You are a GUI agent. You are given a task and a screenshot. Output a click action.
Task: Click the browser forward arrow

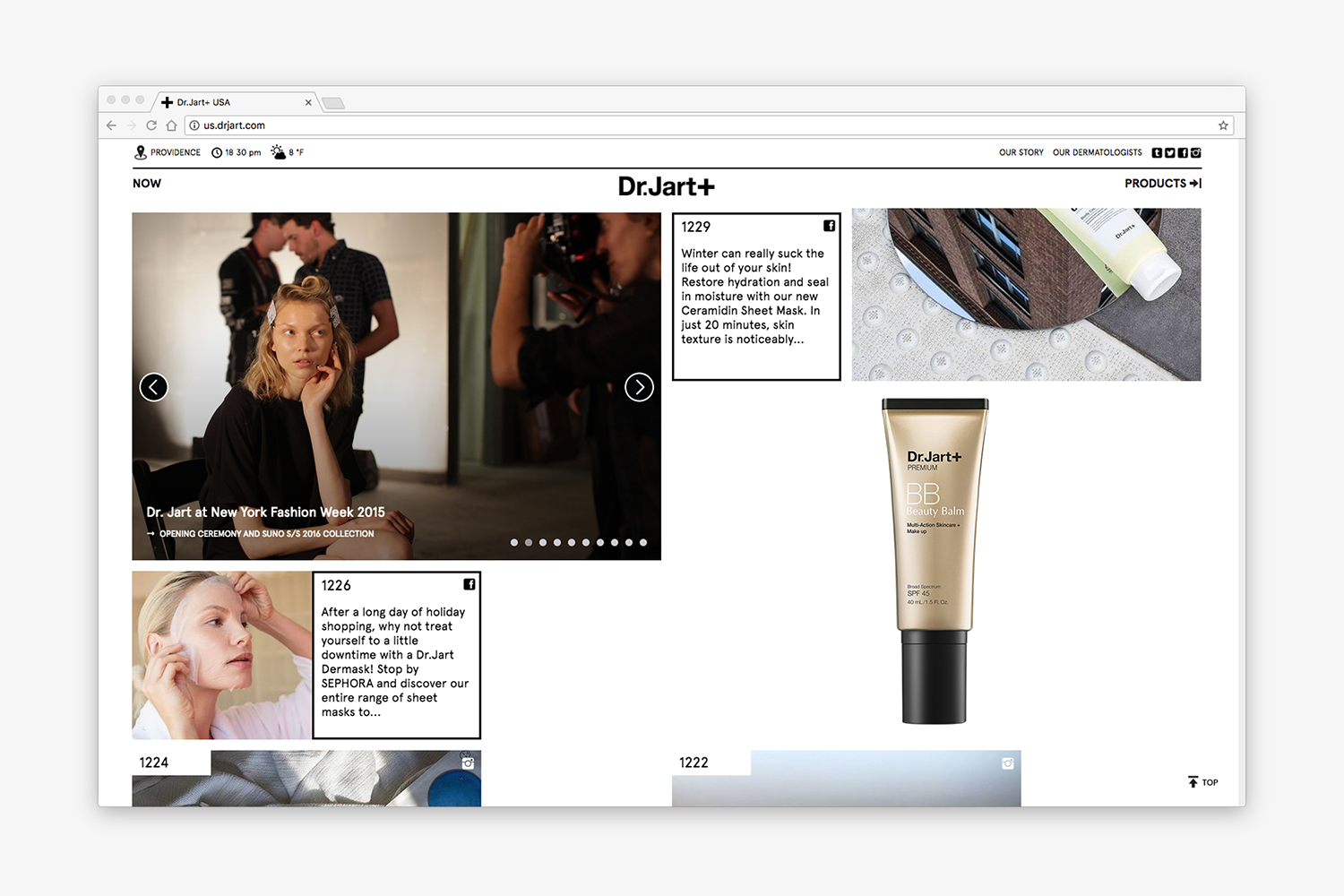pos(131,125)
